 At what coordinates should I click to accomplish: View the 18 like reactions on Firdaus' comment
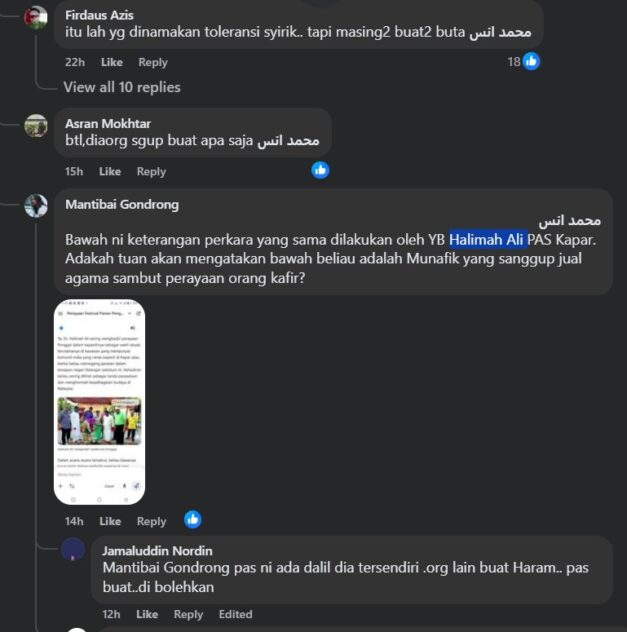pyautogui.click(x=523, y=62)
